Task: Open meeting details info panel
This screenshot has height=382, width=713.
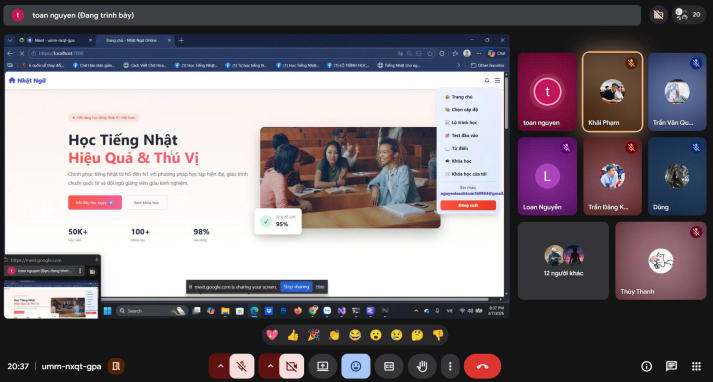Action: click(647, 366)
